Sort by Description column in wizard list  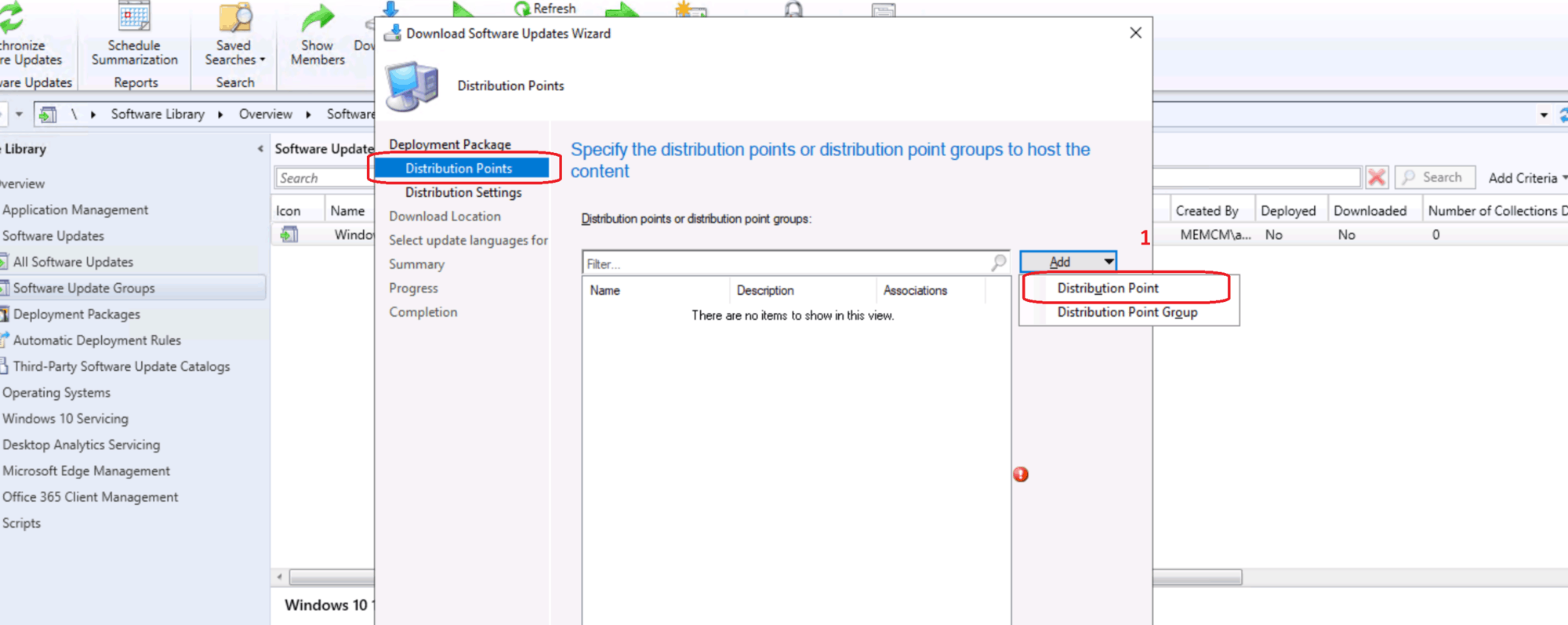pyautogui.click(x=803, y=290)
